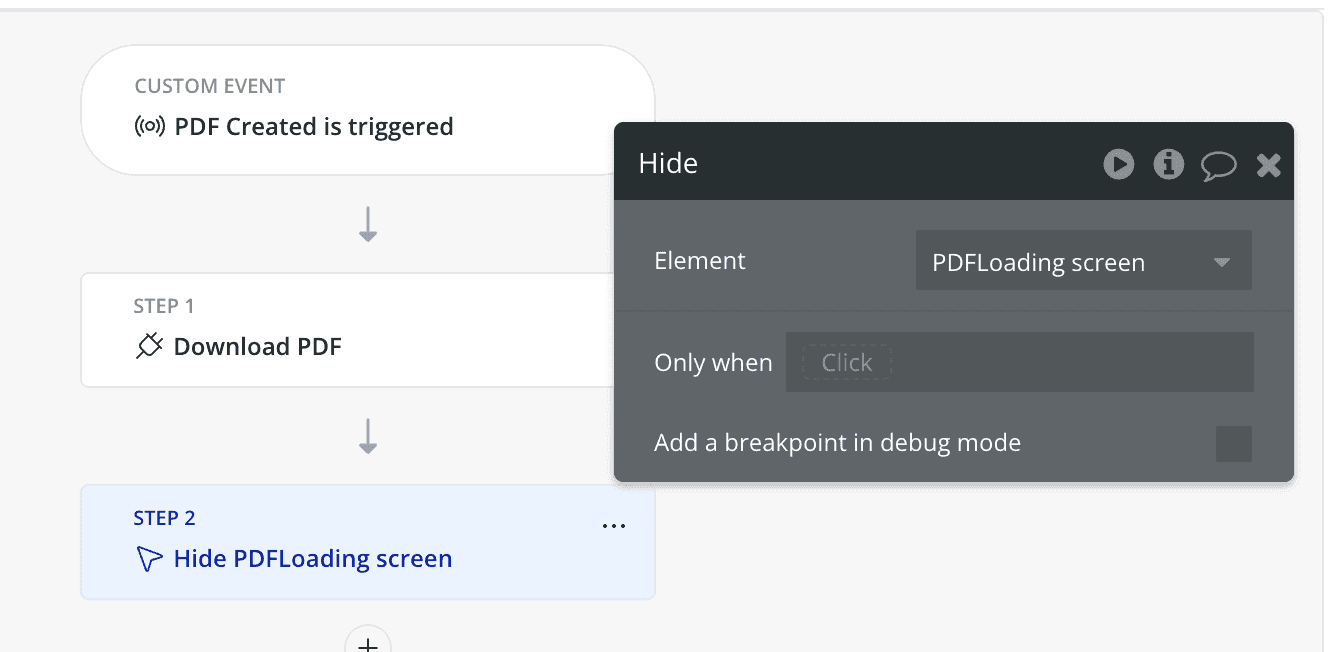Click the speech bubble comment icon

(x=1218, y=165)
